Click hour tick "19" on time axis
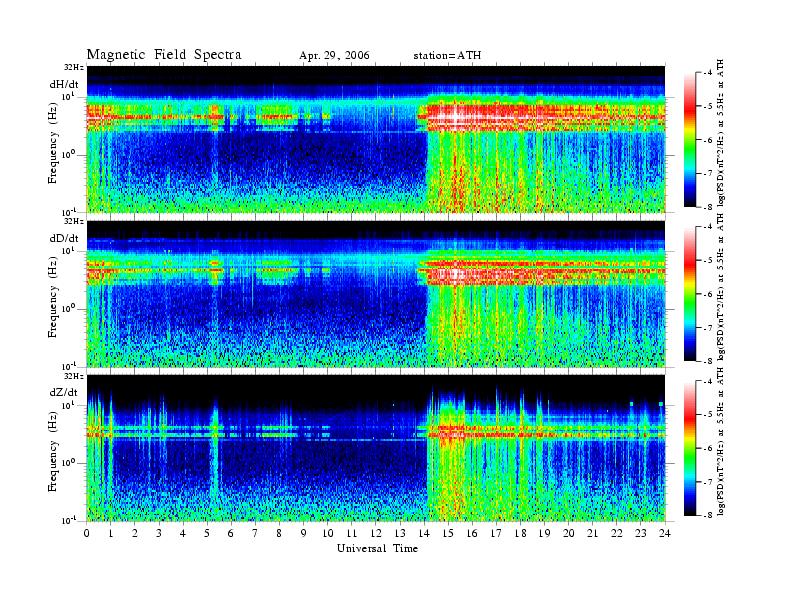 coord(544,533)
